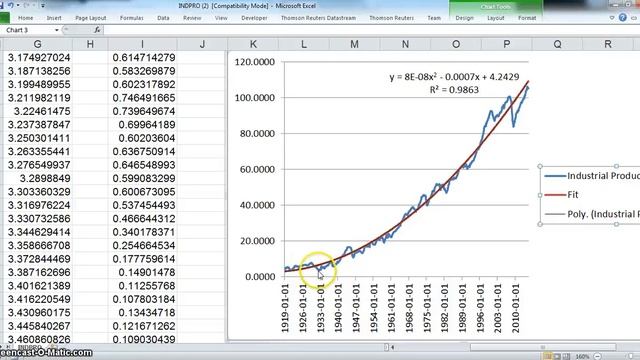Switch to the Page Layout tab
The height and width of the screenshot is (360, 640).
point(91,18)
